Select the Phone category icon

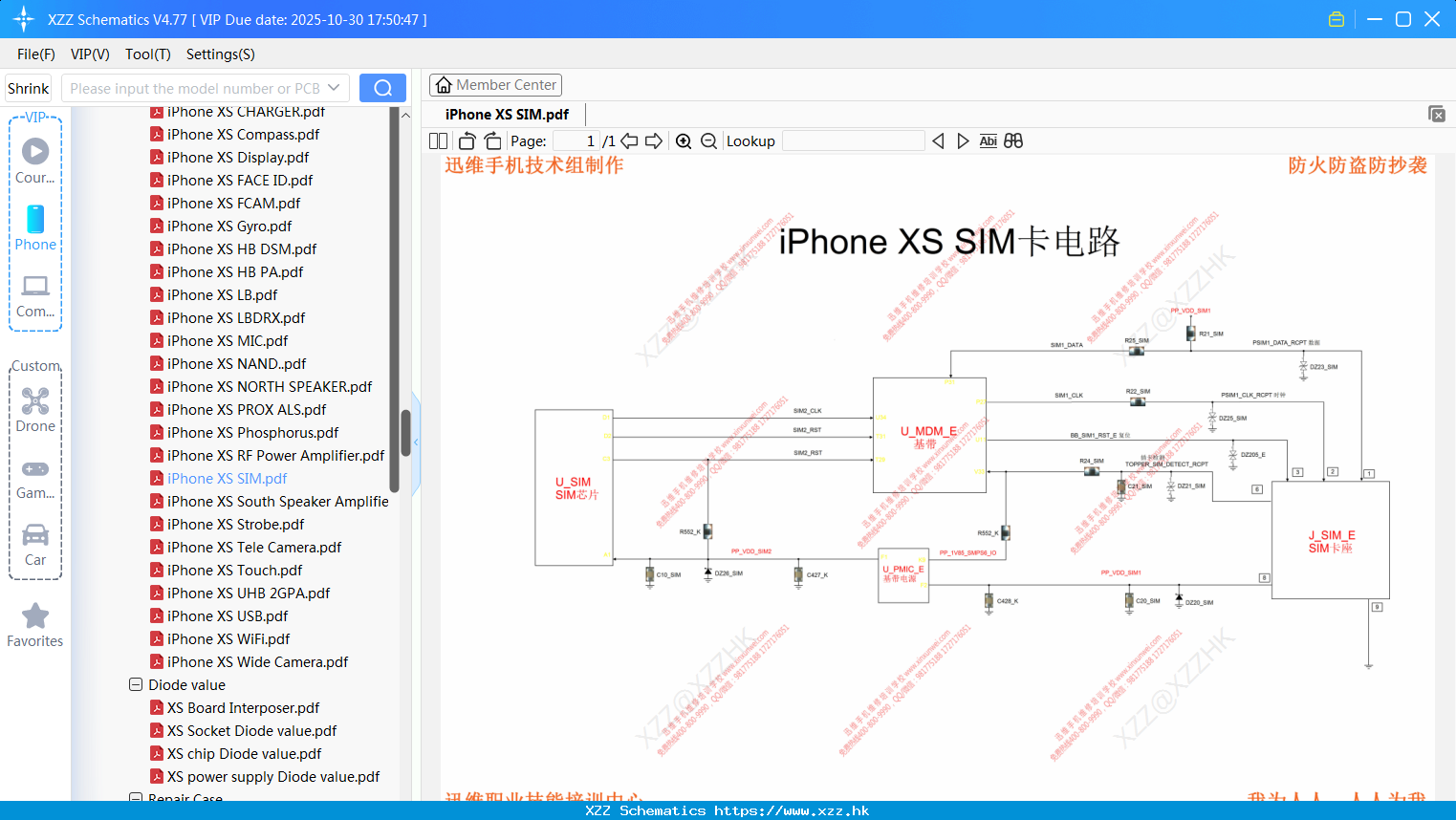point(35,219)
